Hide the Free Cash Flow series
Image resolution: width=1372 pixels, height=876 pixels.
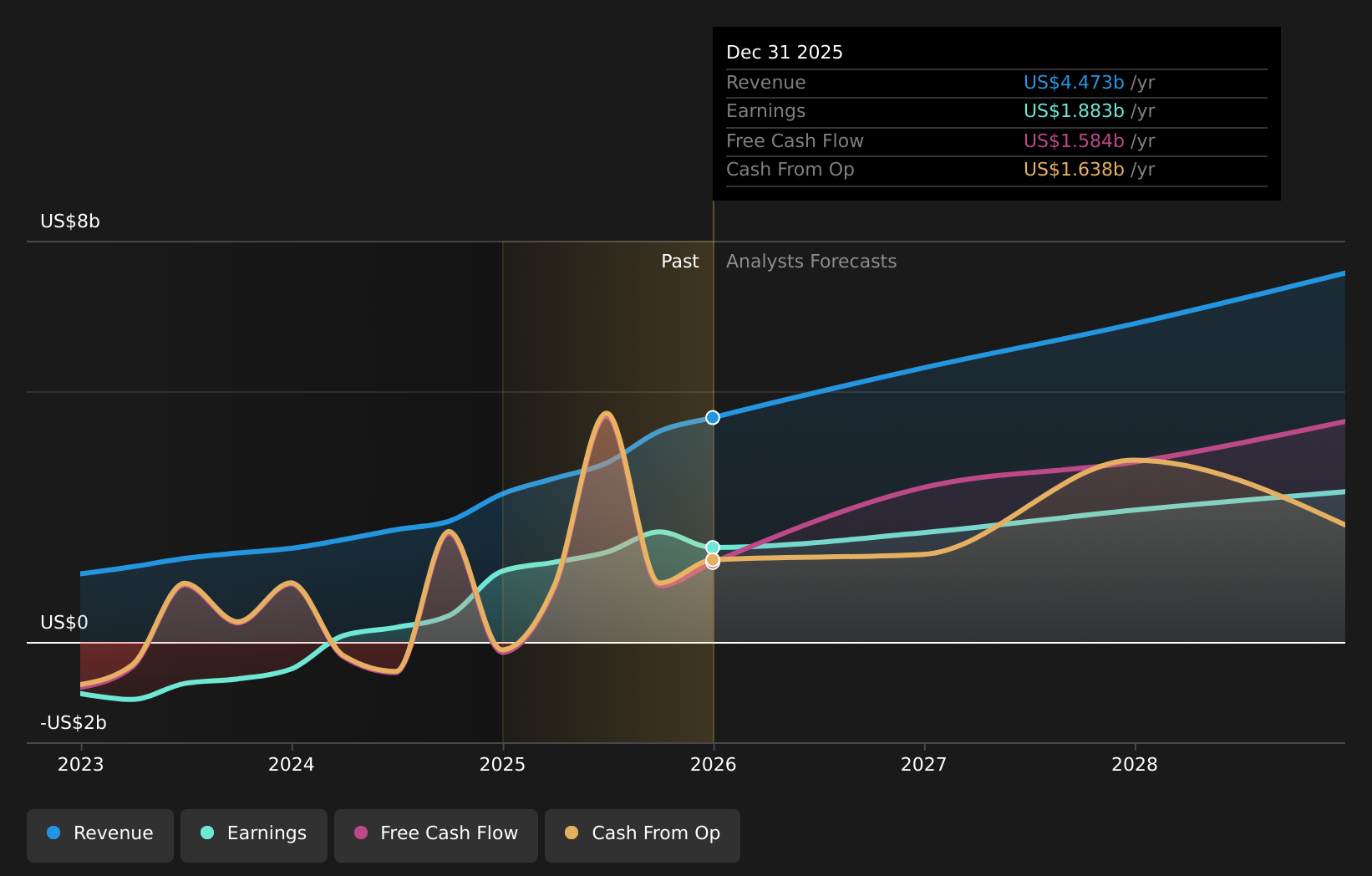coord(435,834)
